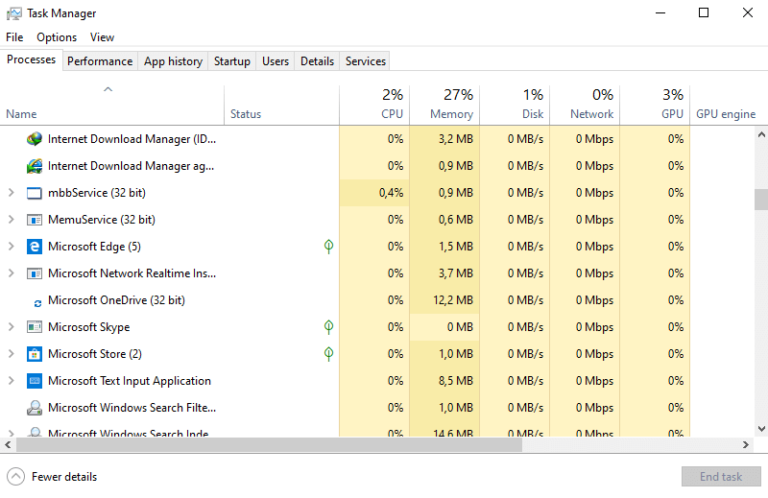Collapse view with Fewer details
Screen dimensions: 768x498
click(x=52, y=476)
